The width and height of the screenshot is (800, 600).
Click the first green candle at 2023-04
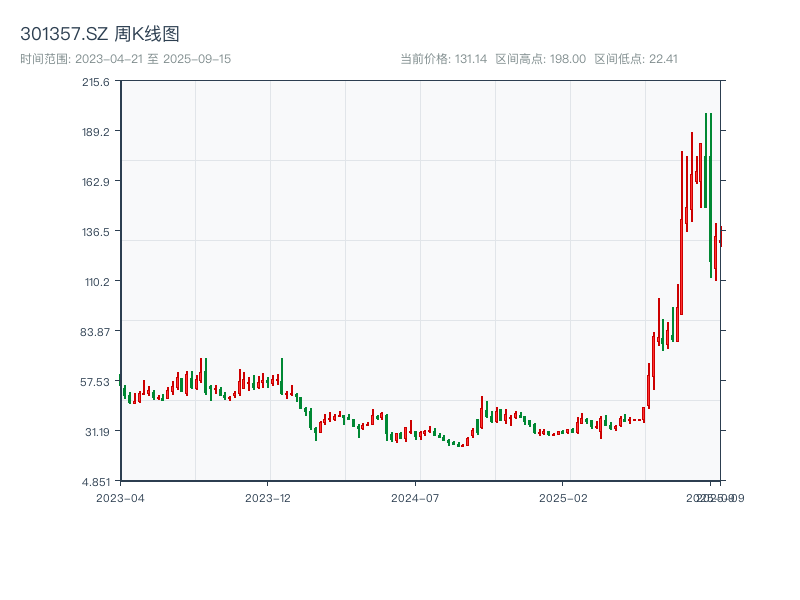120,380
